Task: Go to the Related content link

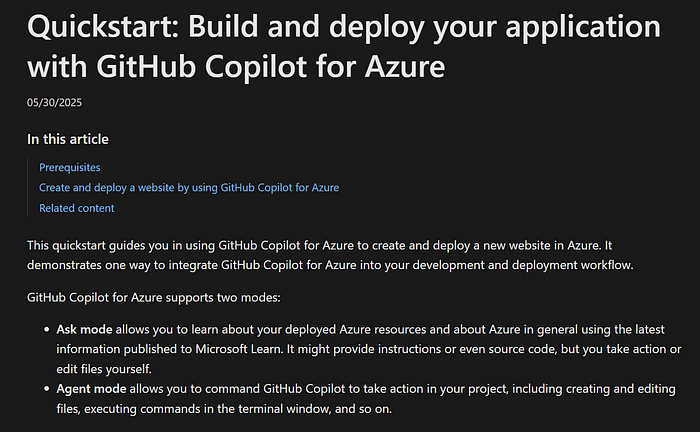Action: pyautogui.click(x=76, y=208)
